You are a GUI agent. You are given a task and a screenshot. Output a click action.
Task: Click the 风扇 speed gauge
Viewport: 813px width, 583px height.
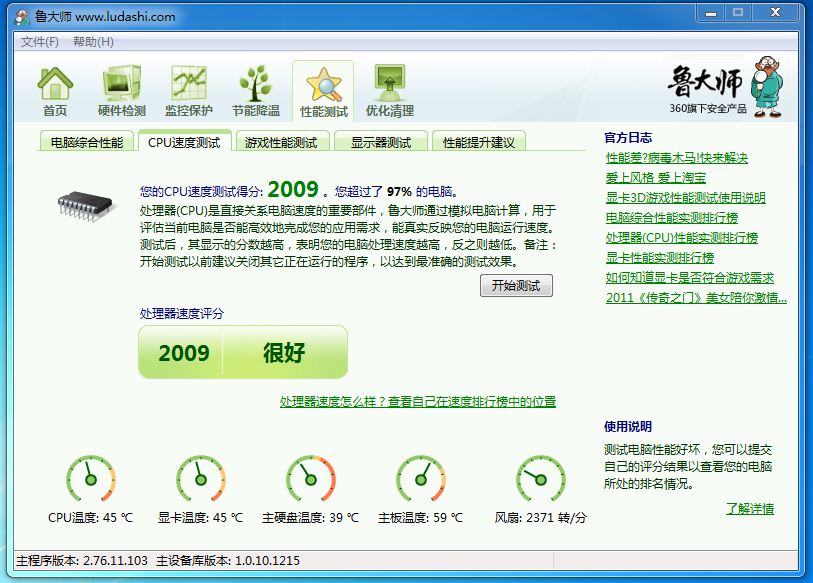(x=540, y=479)
